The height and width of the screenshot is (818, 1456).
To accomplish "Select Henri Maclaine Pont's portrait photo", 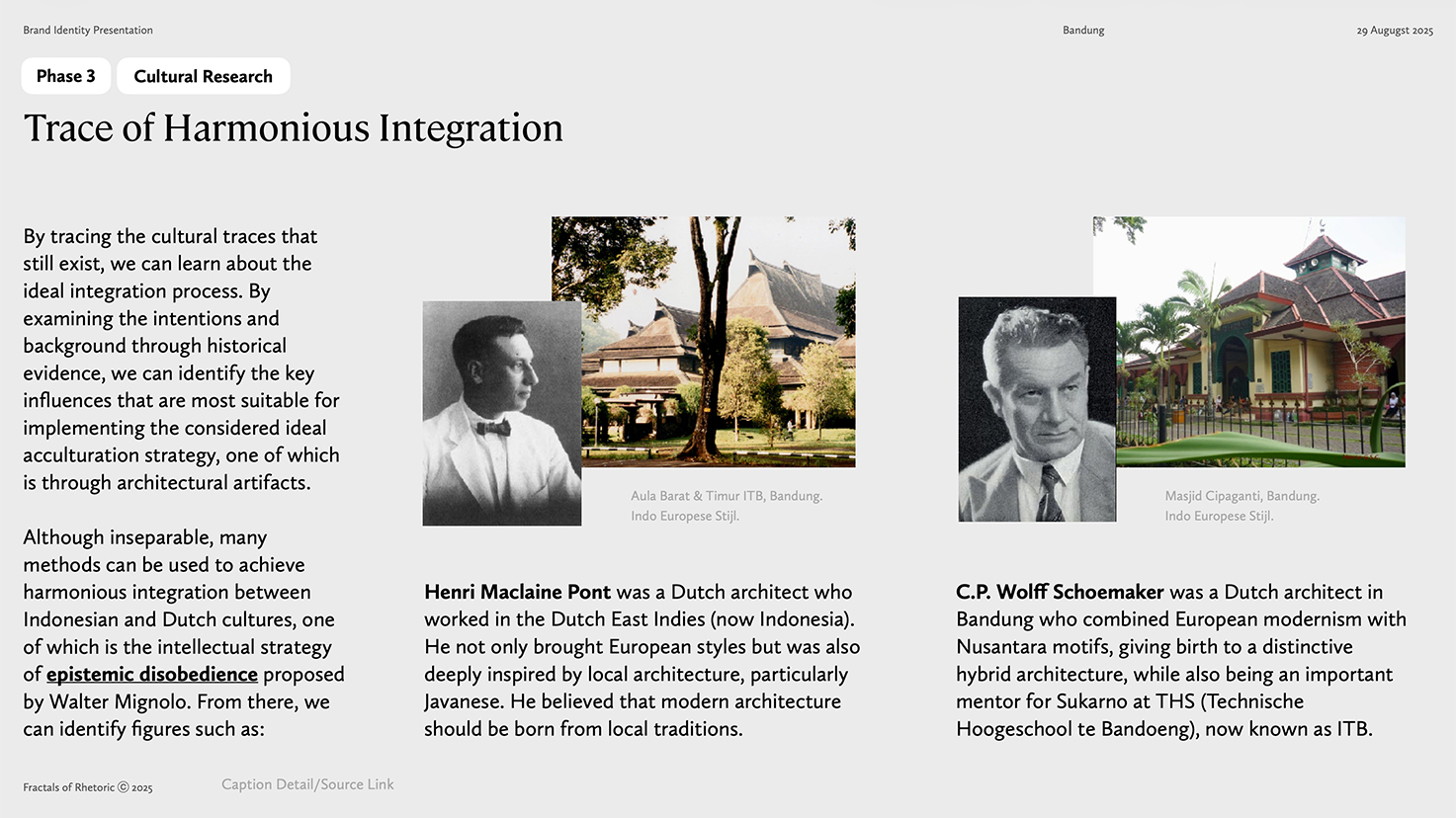I will coord(501,413).
